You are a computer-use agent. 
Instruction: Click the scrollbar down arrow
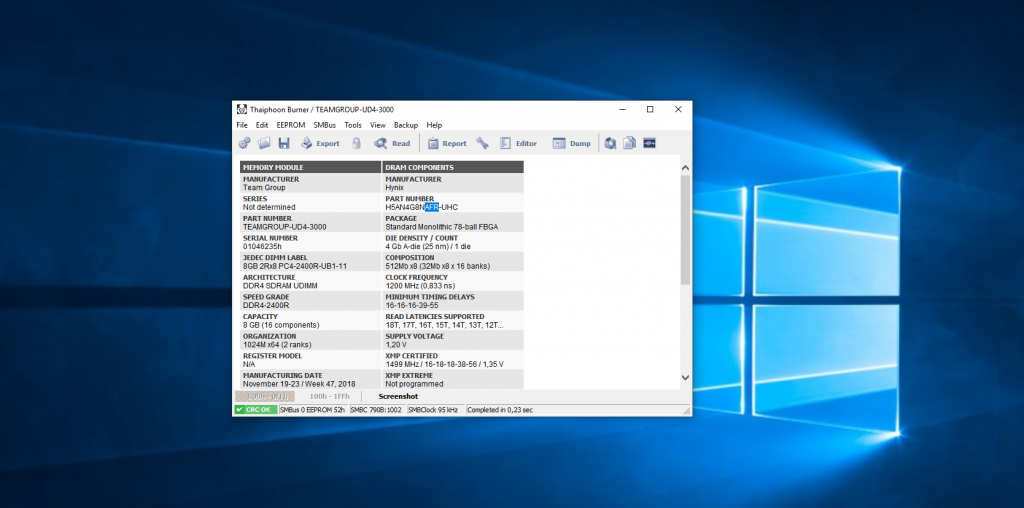(x=685, y=377)
